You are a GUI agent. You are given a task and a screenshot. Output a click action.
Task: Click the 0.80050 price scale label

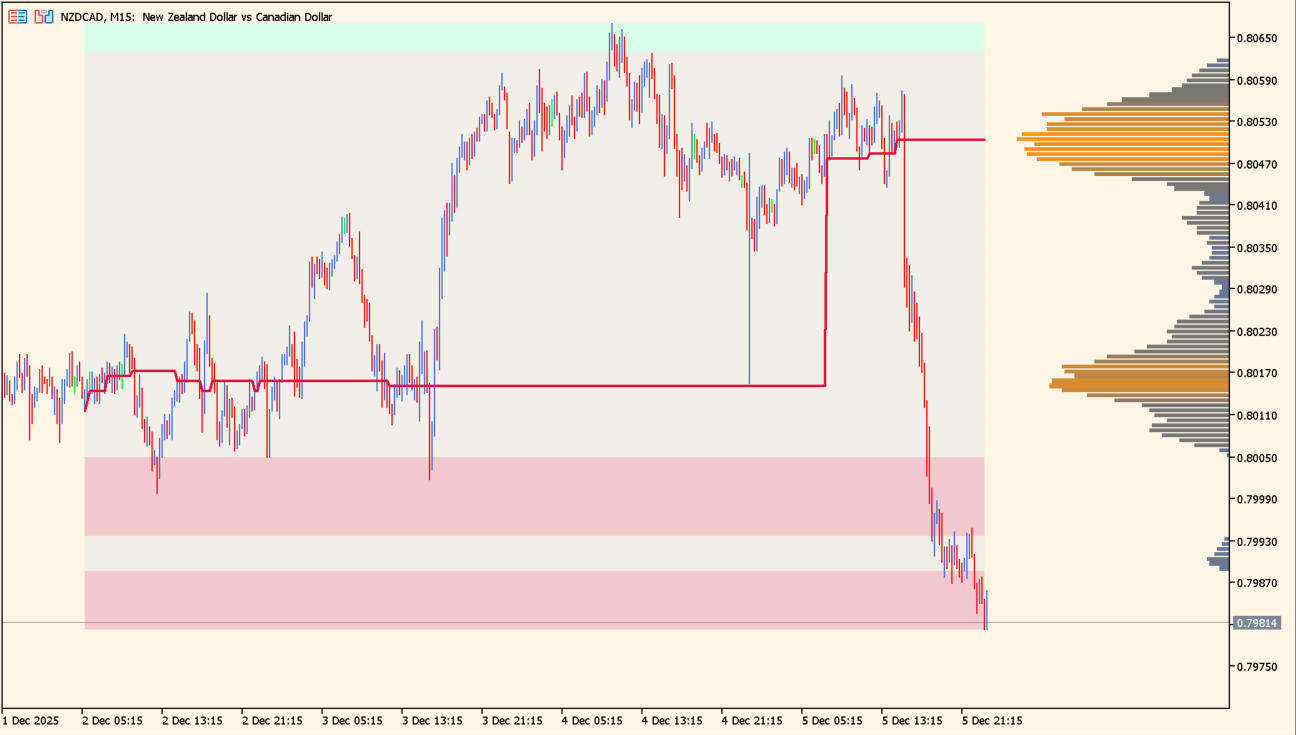pos(1257,458)
